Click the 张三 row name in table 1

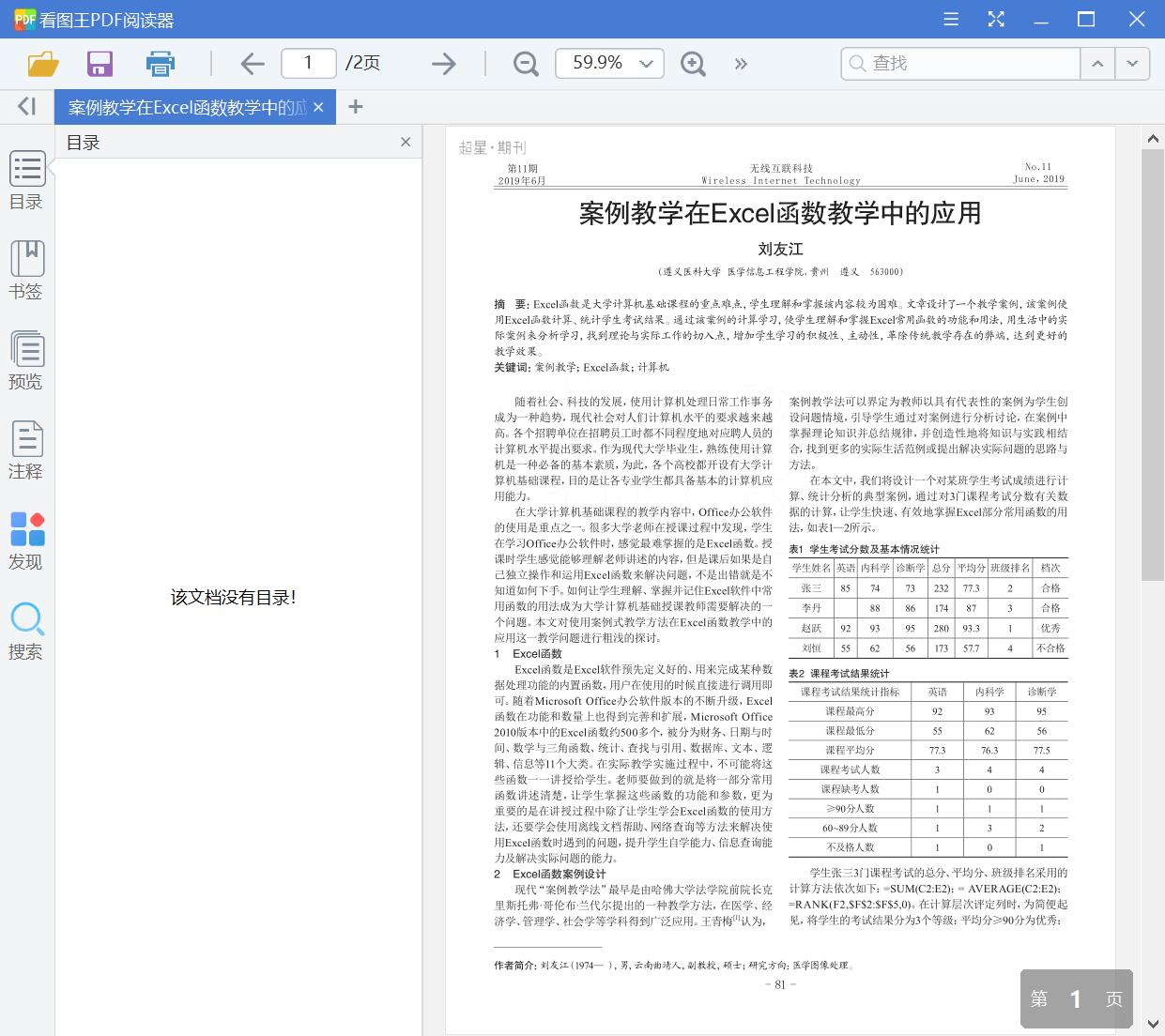tap(811, 587)
